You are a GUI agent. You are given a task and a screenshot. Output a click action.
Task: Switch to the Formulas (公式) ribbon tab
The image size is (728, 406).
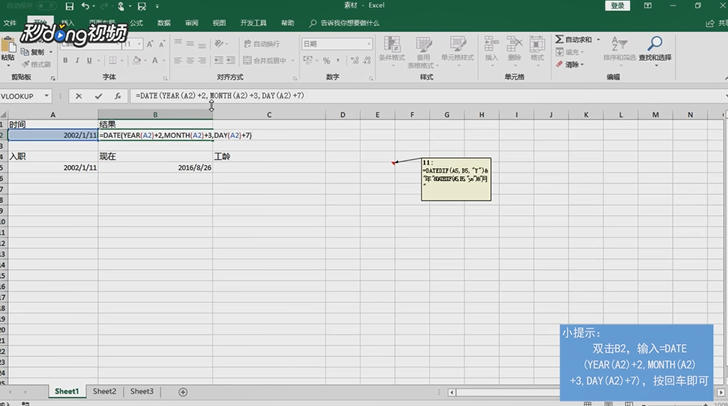[x=136, y=23]
